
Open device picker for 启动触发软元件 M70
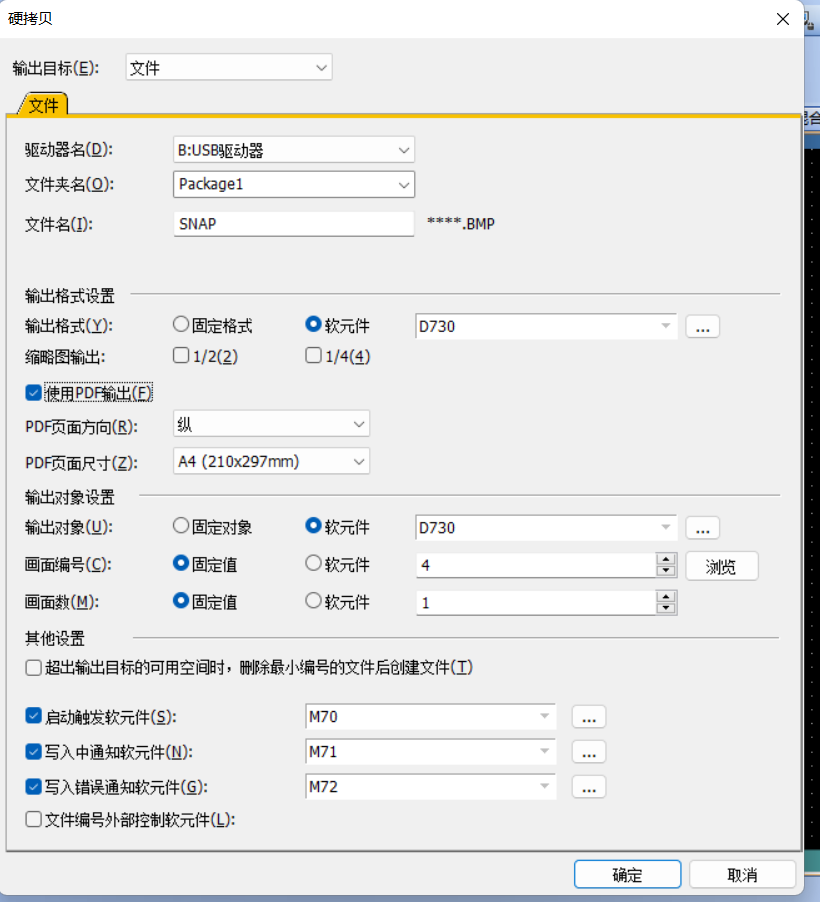(589, 717)
